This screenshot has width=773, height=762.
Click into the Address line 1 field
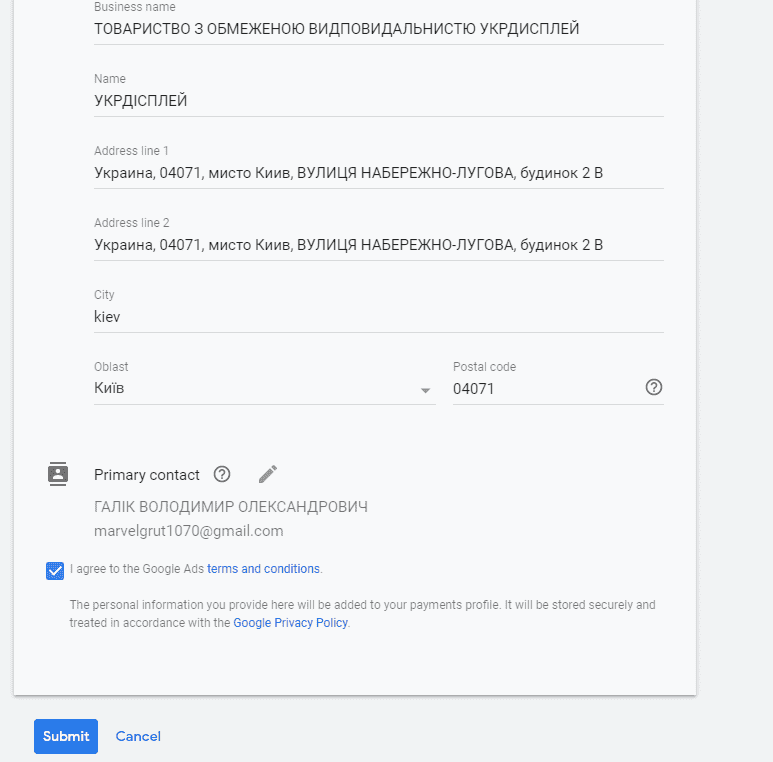click(x=379, y=173)
